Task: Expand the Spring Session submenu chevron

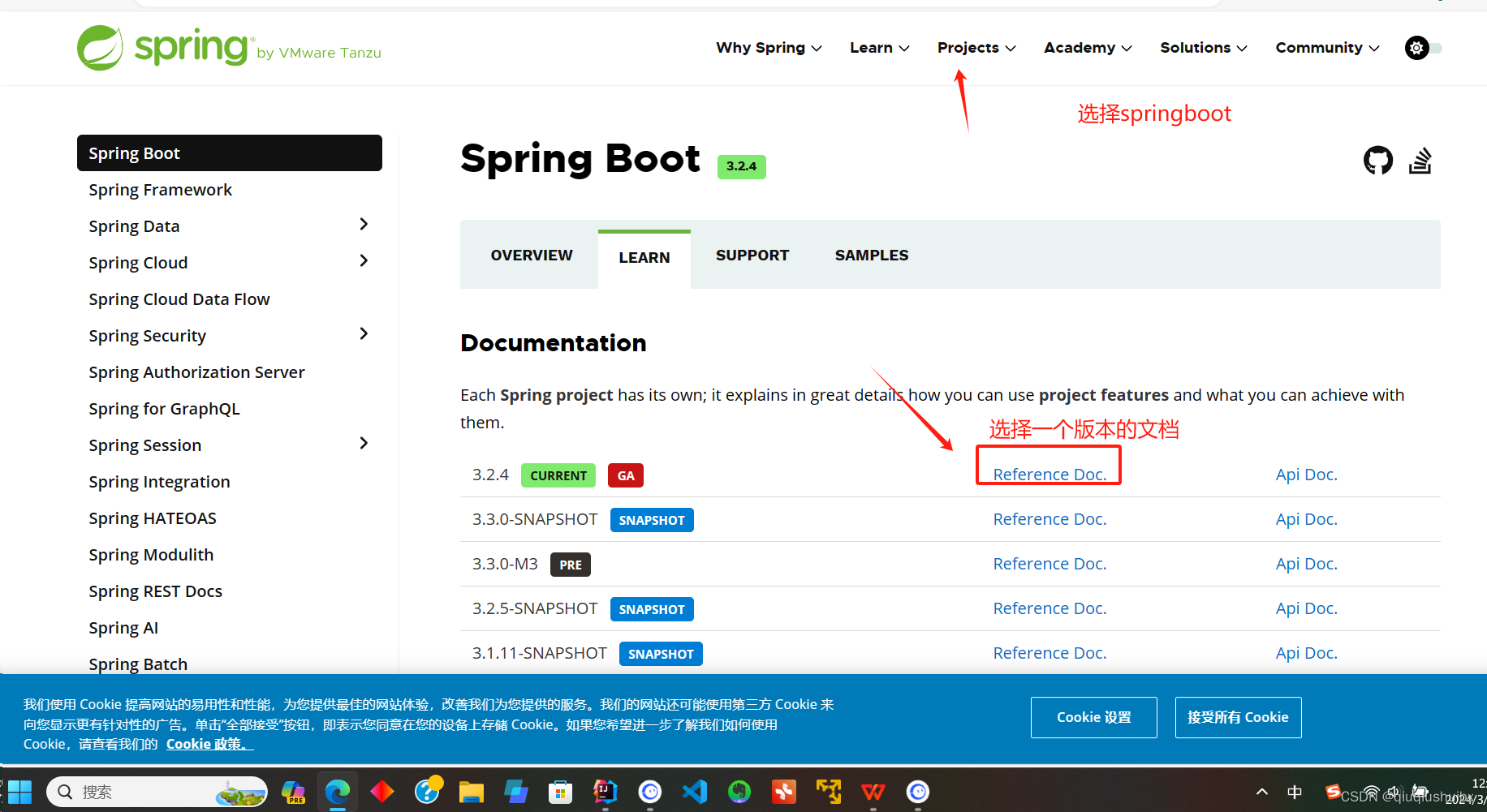Action: tap(364, 444)
